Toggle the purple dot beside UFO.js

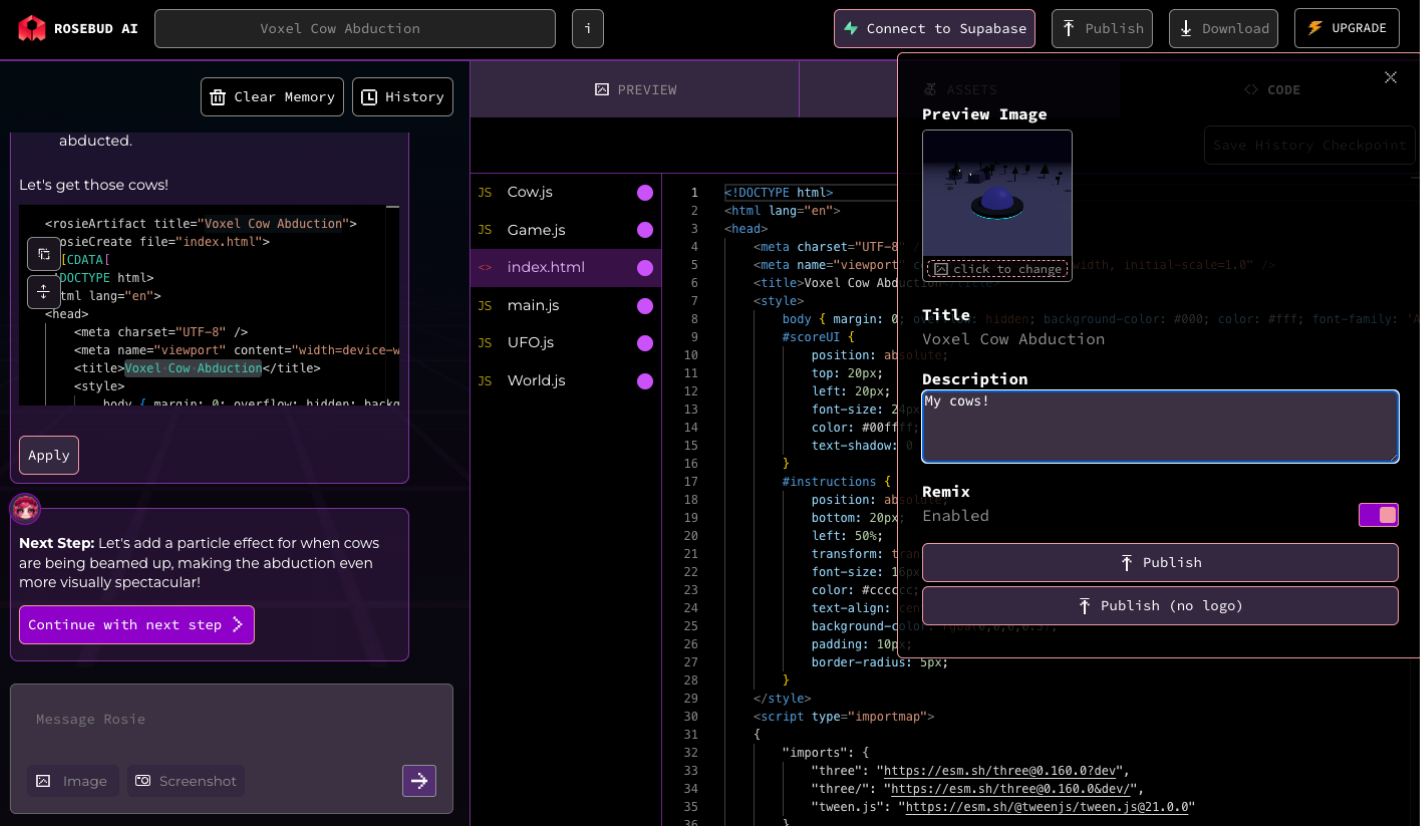pos(645,343)
